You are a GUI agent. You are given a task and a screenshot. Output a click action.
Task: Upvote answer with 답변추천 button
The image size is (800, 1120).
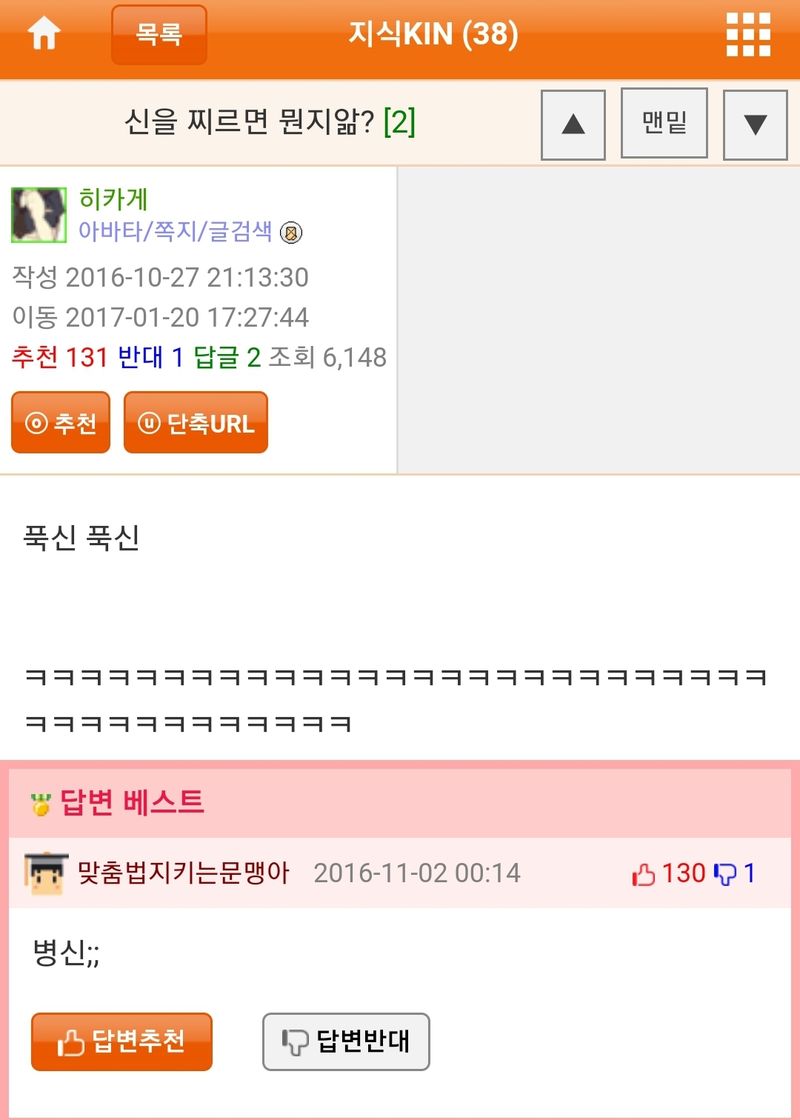point(121,1041)
